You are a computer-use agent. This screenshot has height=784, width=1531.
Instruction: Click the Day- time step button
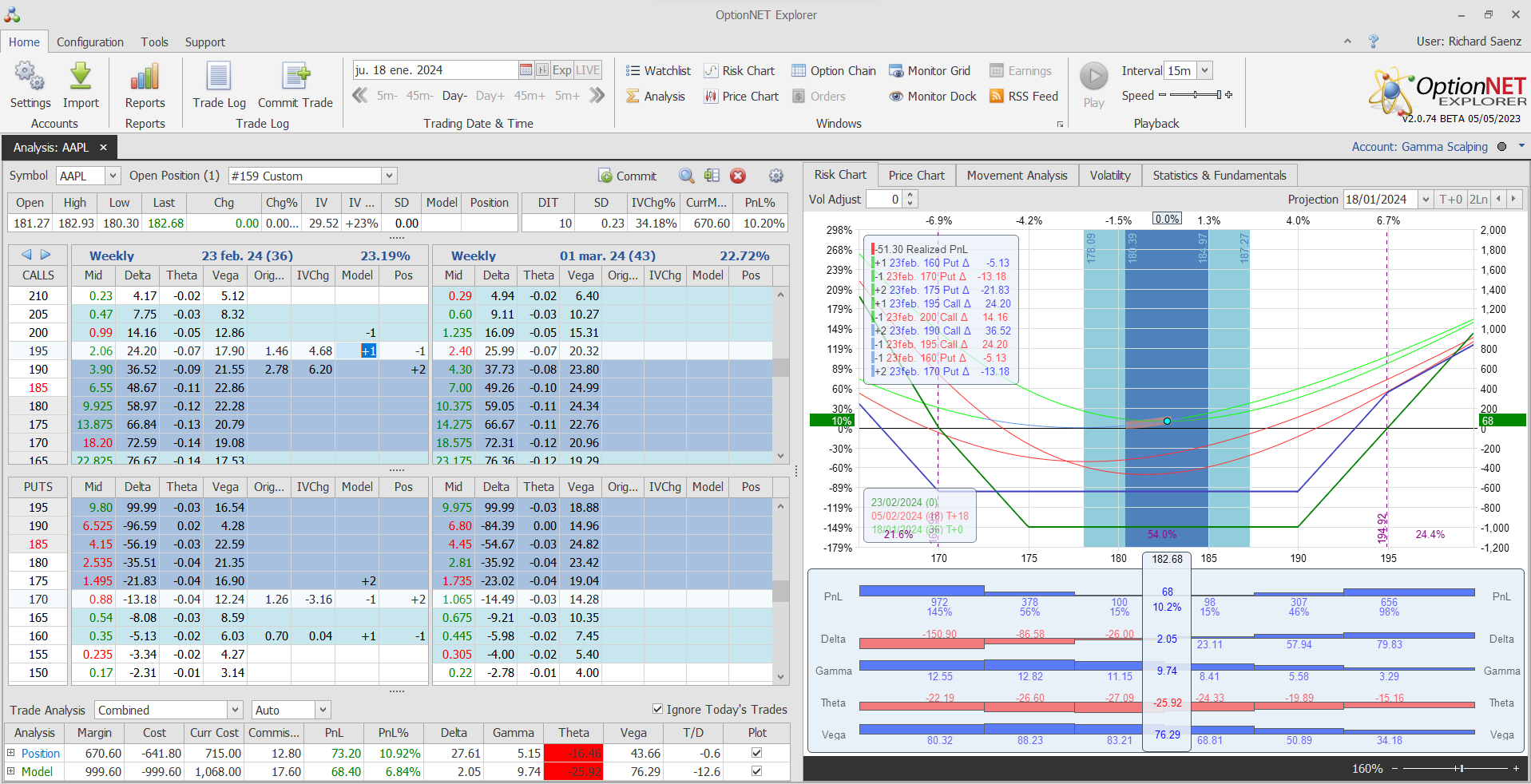point(454,96)
